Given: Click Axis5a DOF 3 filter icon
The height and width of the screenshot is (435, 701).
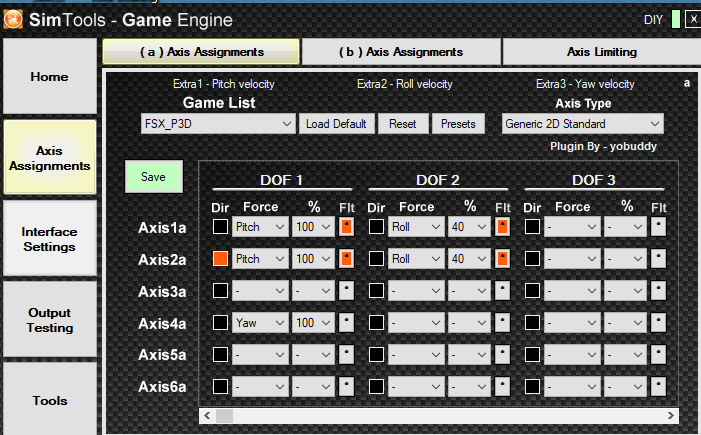Looking at the screenshot, I should point(658,355).
